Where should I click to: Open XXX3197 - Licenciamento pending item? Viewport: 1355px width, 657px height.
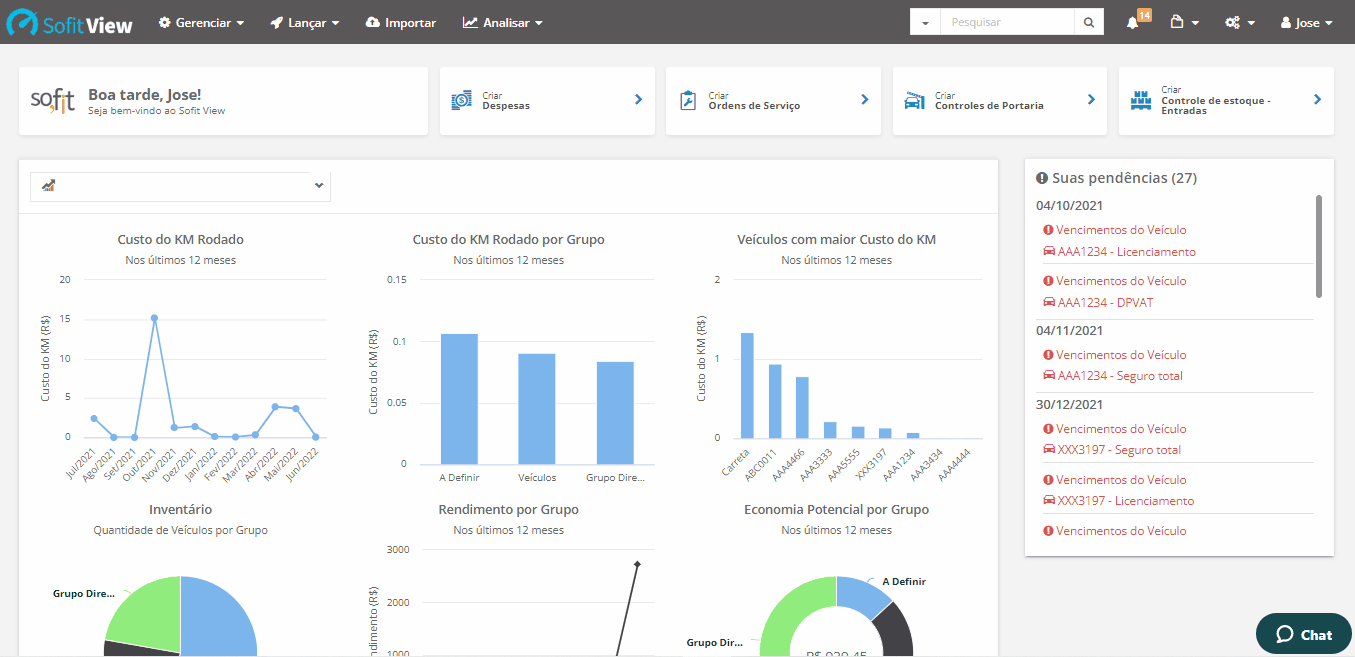coord(1126,502)
